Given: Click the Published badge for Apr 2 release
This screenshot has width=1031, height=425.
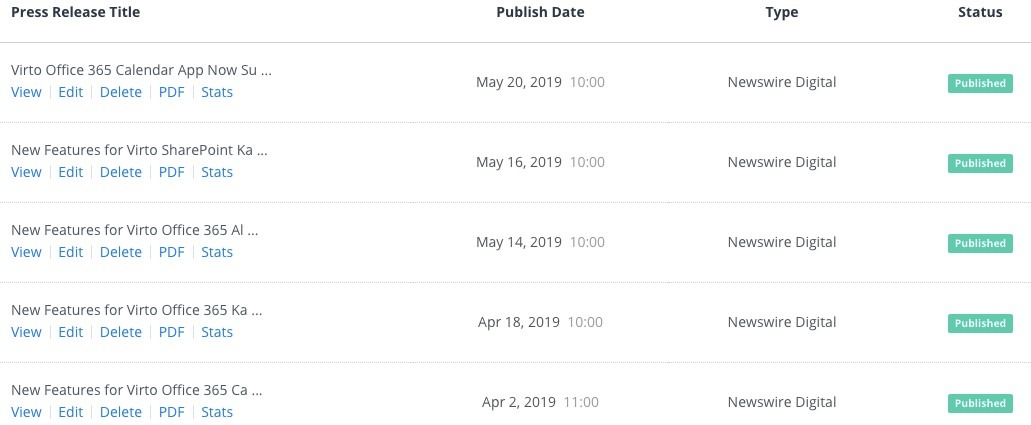Looking at the screenshot, I should point(980,403).
